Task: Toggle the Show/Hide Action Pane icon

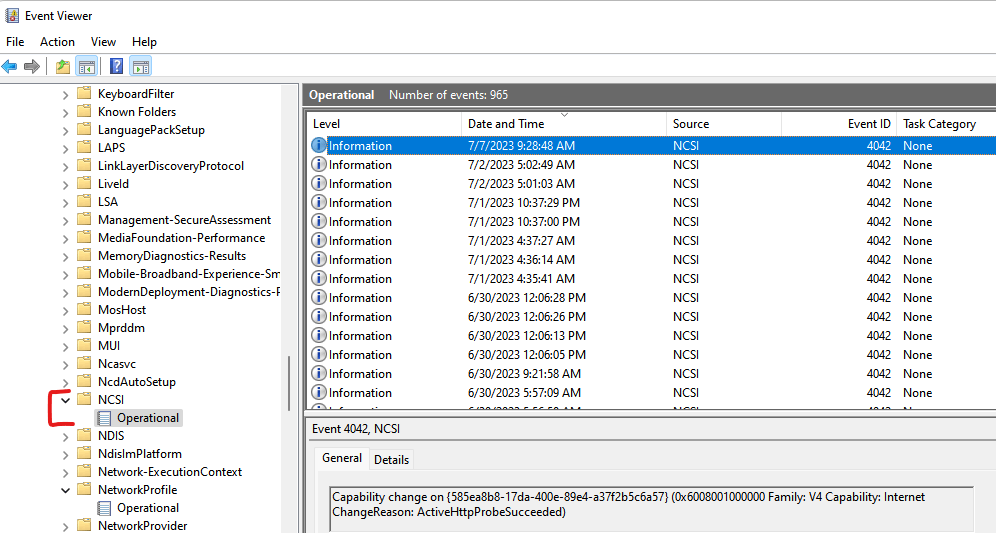Action: coord(140,66)
